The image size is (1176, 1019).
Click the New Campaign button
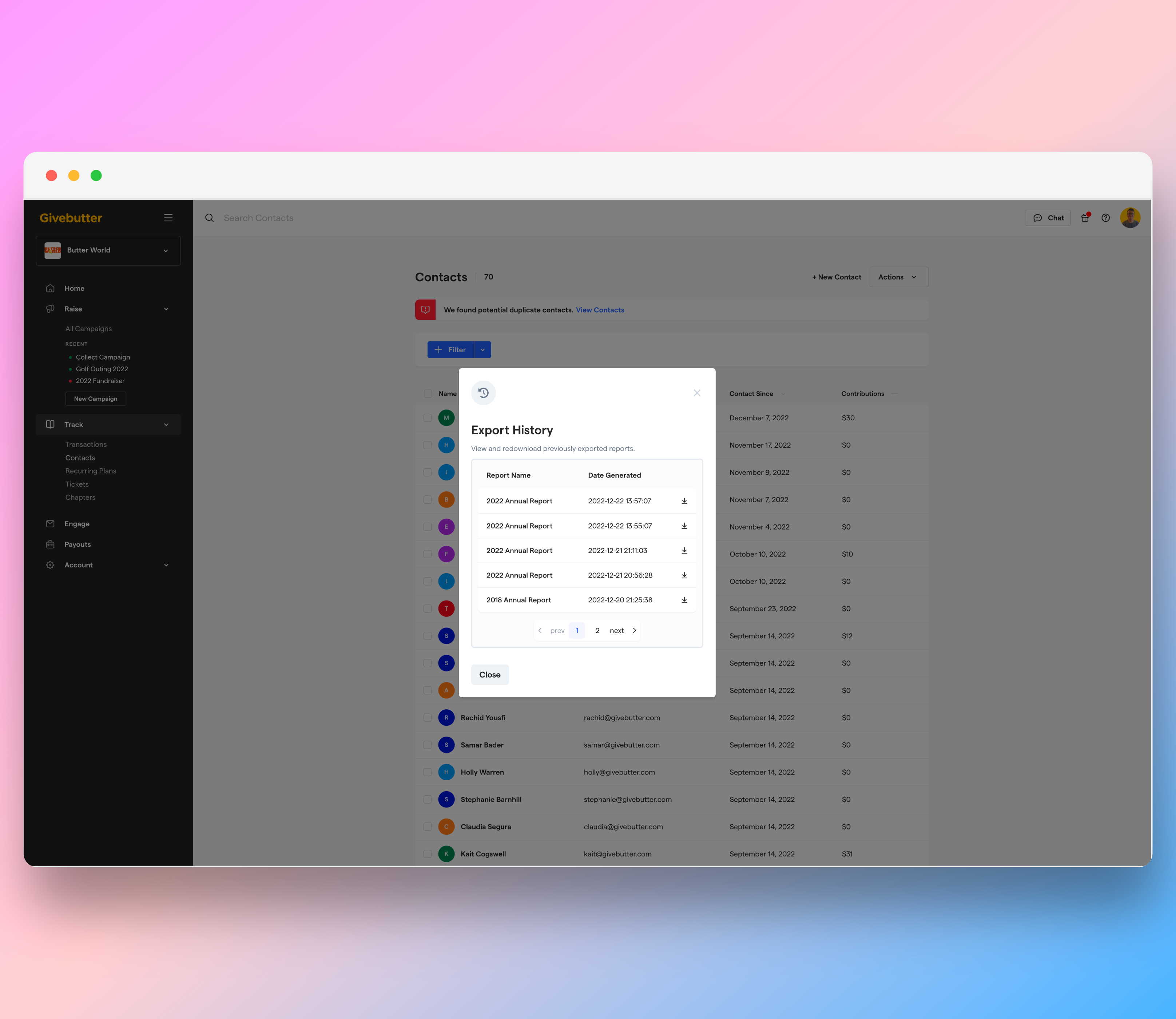pyautogui.click(x=95, y=399)
